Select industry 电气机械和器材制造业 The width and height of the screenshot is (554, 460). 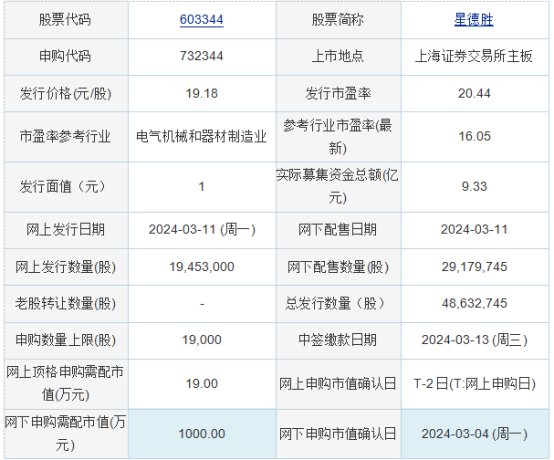pos(201,136)
